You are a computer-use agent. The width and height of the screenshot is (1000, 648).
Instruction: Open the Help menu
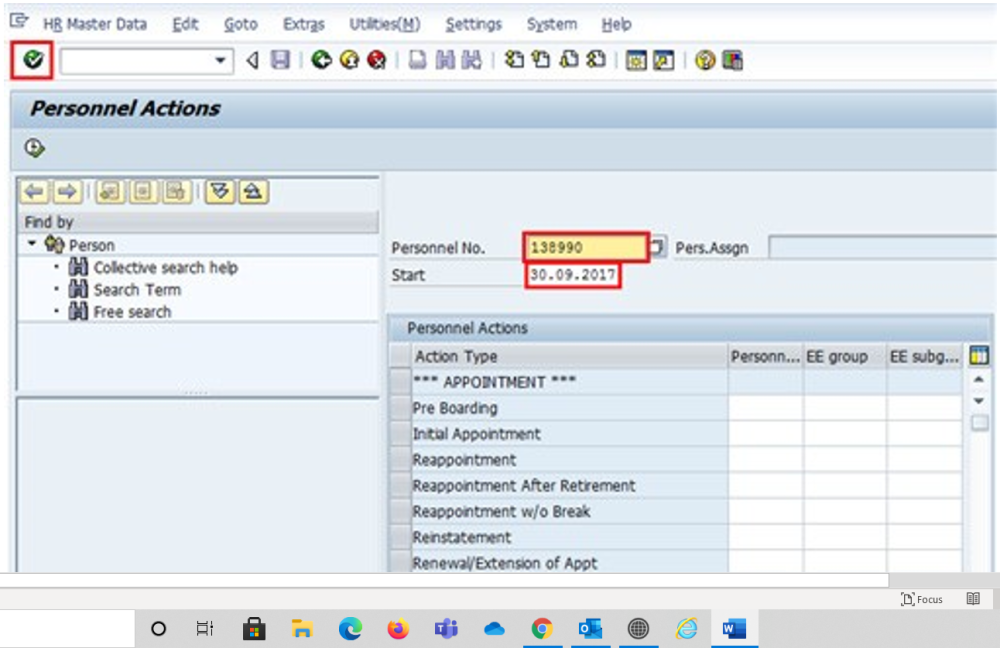tap(616, 24)
